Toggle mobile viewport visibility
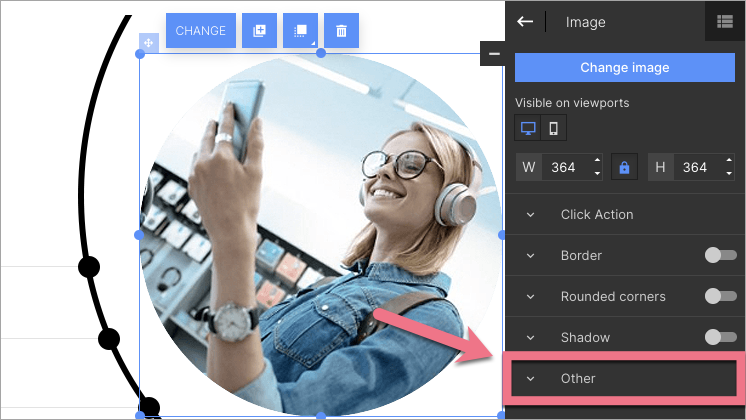Viewport: 746px width, 420px height. point(553,128)
